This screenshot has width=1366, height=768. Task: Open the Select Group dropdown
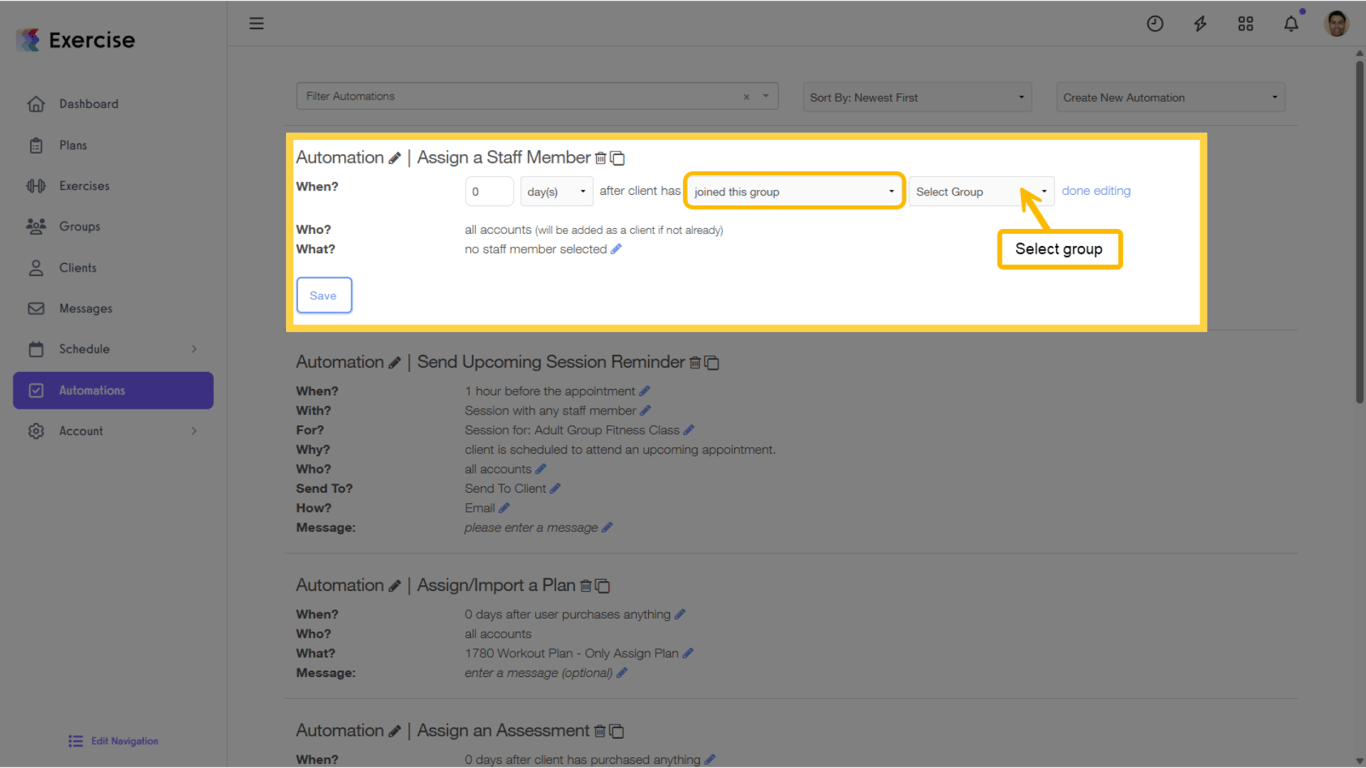click(980, 190)
